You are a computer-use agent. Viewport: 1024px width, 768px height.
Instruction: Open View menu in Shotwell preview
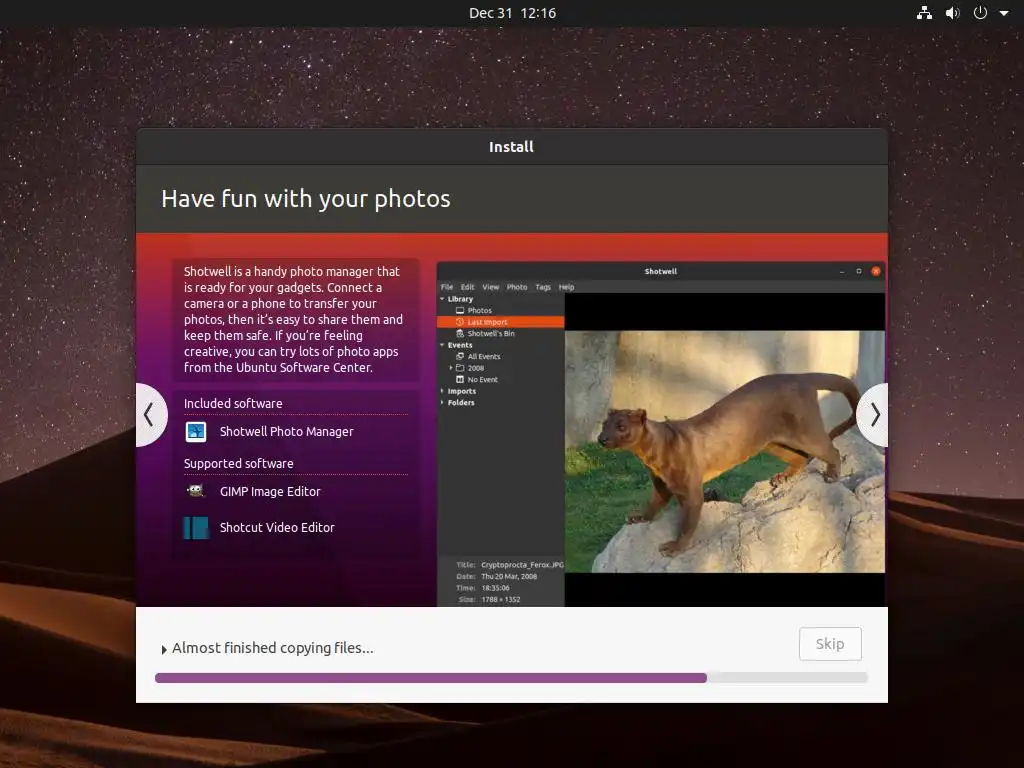point(490,287)
